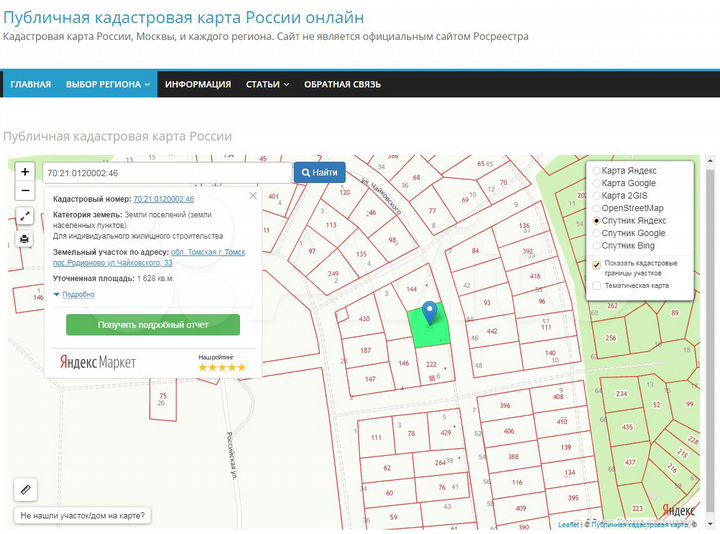Select Карта 2GIS layer

(596, 196)
